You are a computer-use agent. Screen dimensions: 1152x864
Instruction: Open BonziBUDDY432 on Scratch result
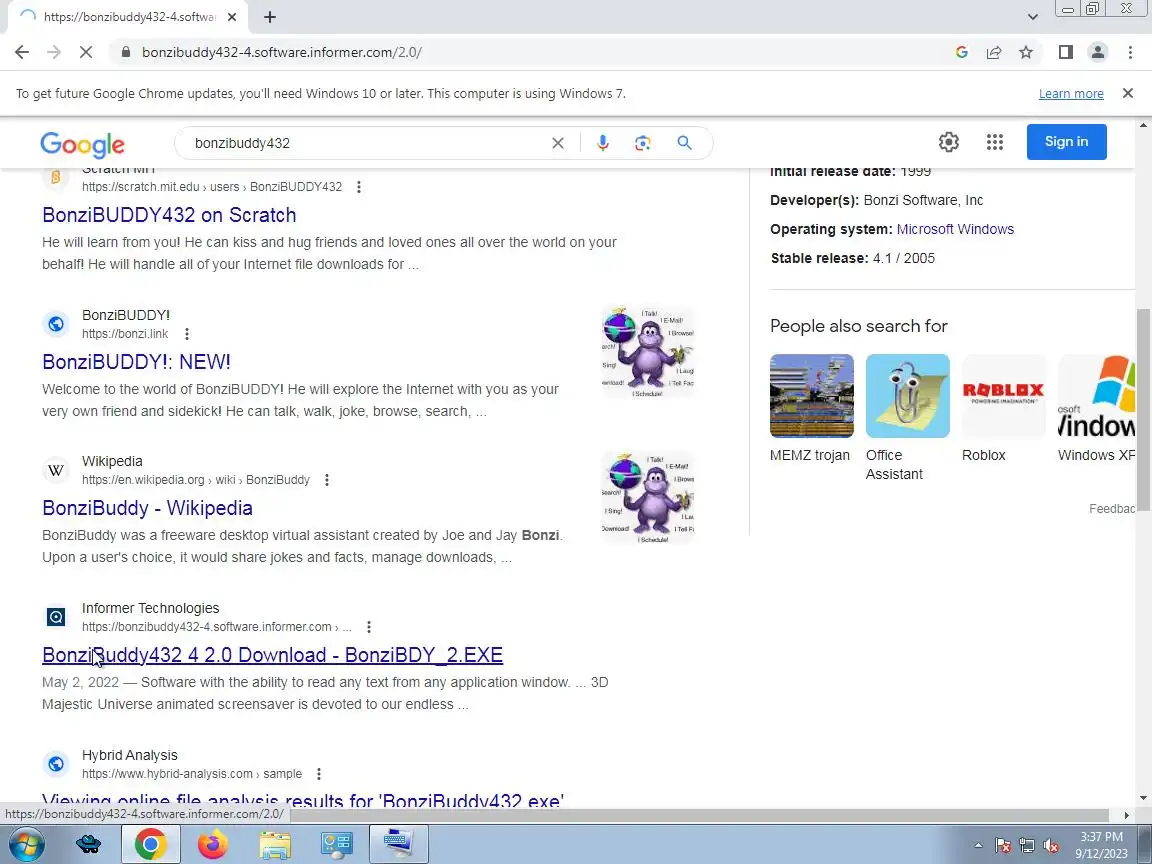pyautogui.click(x=169, y=215)
